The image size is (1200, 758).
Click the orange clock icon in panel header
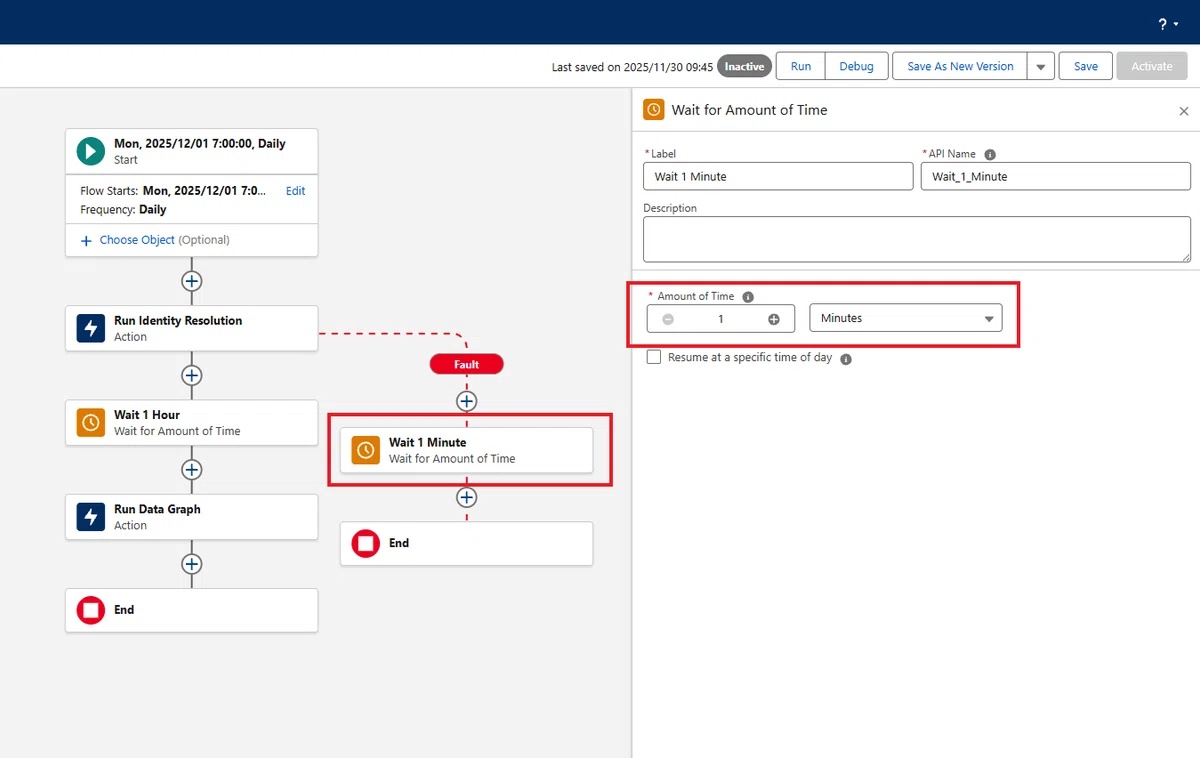[x=654, y=110]
